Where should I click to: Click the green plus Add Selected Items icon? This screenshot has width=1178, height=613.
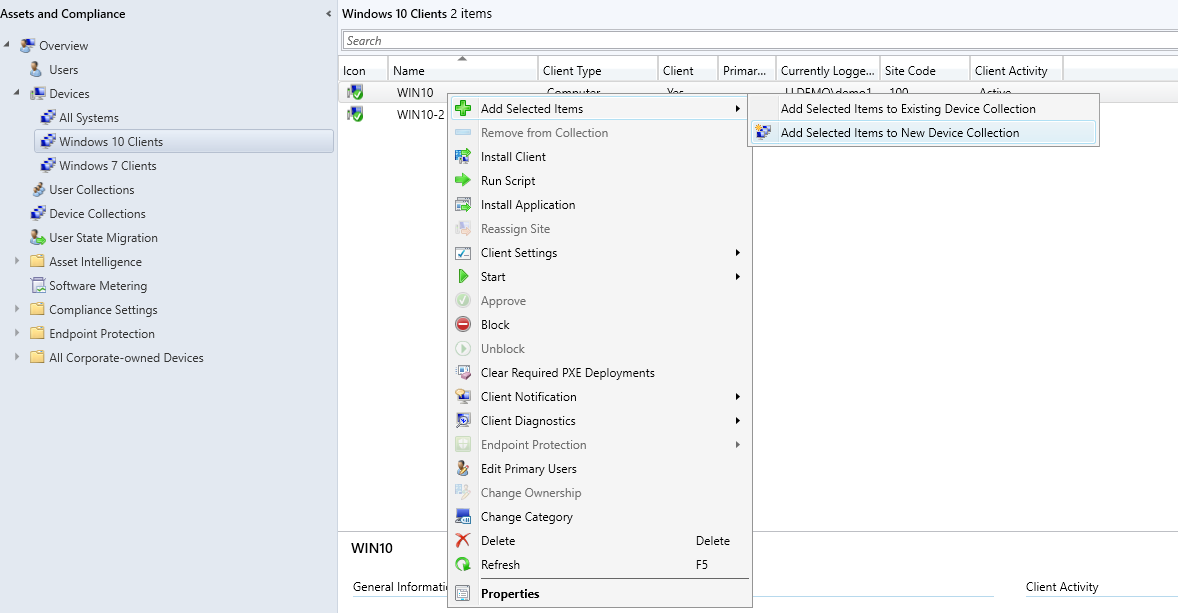tap(463, 108)
